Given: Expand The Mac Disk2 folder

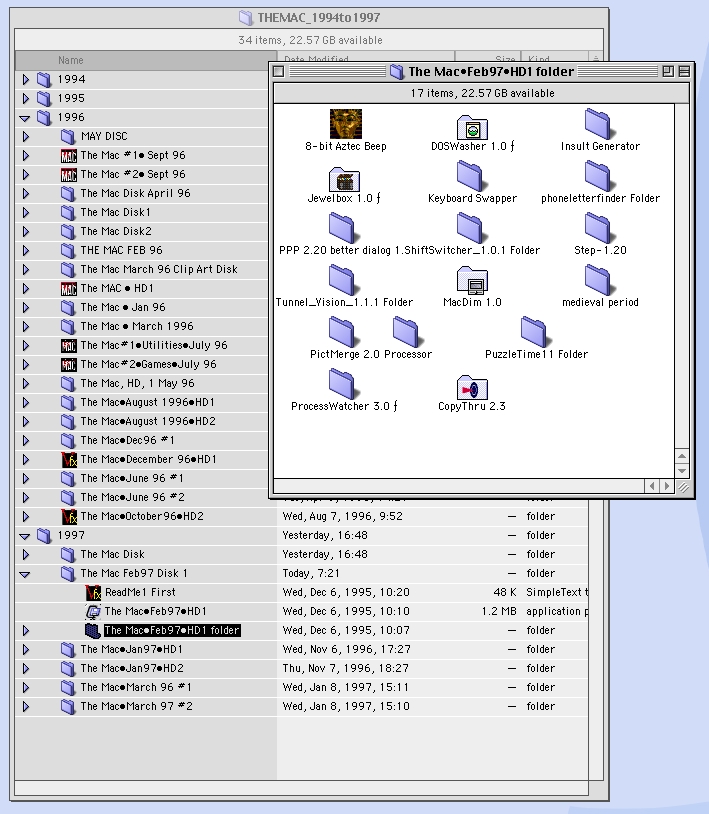Looking at the screenshot, I should [25, 232].
